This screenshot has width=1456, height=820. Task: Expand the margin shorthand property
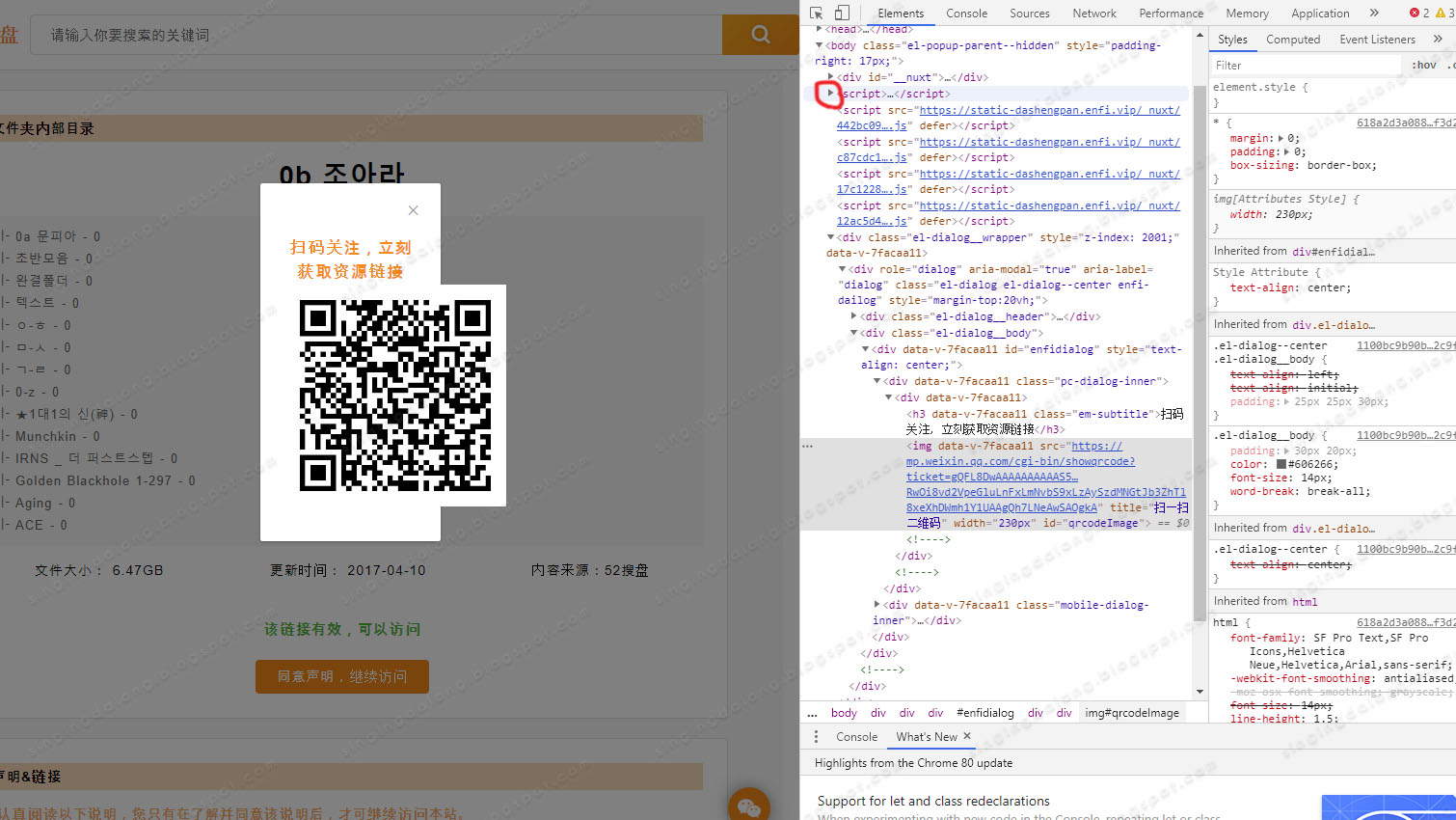point(1281,138)
